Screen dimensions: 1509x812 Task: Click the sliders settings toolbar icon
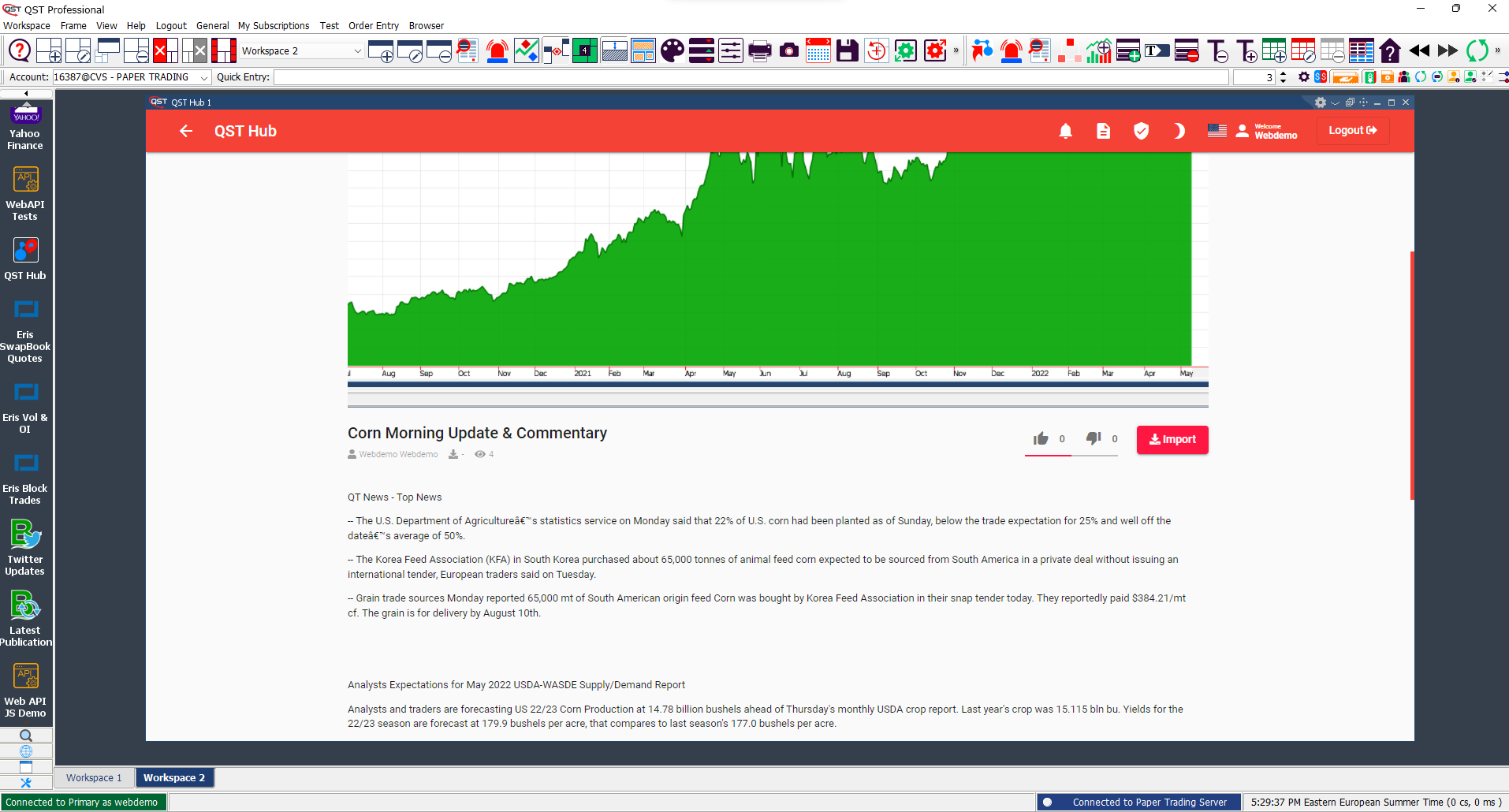(730, 51)
